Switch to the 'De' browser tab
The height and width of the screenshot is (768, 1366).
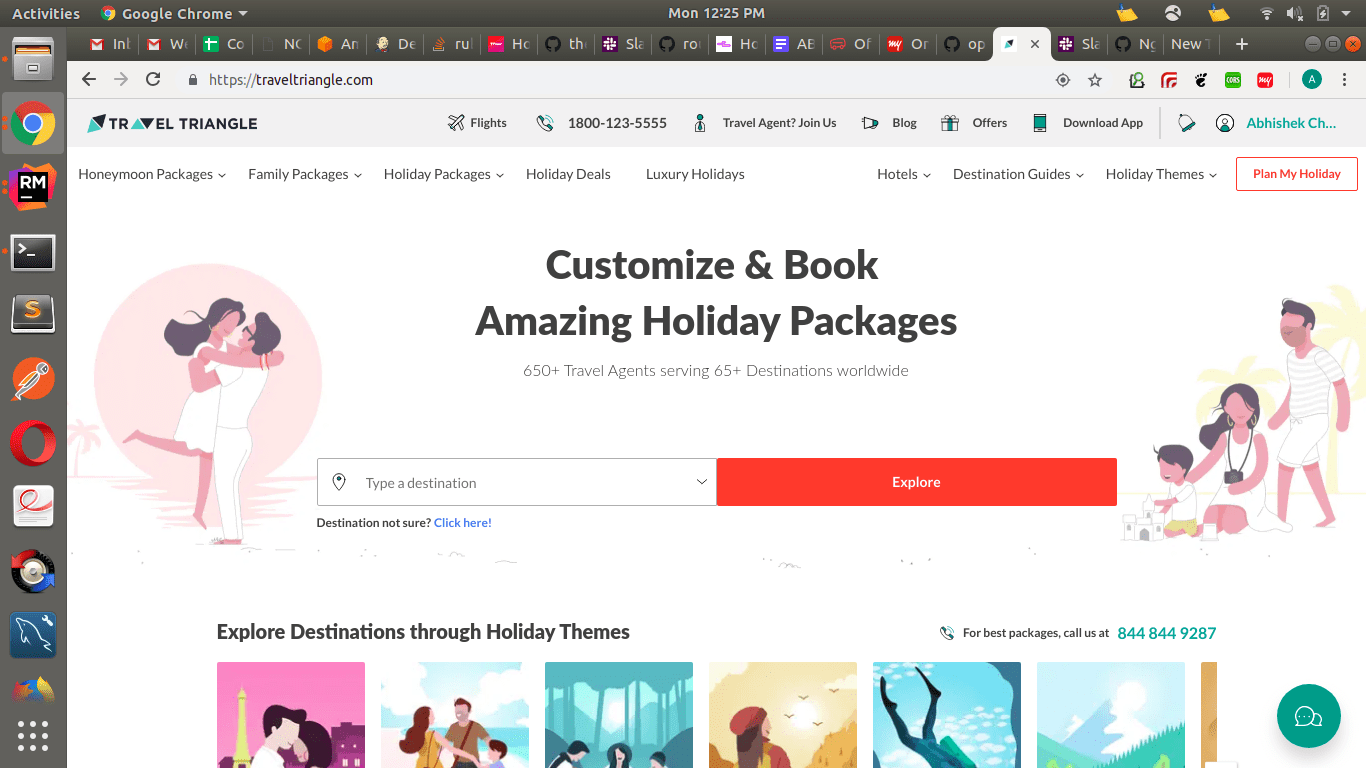pos(394,44)
